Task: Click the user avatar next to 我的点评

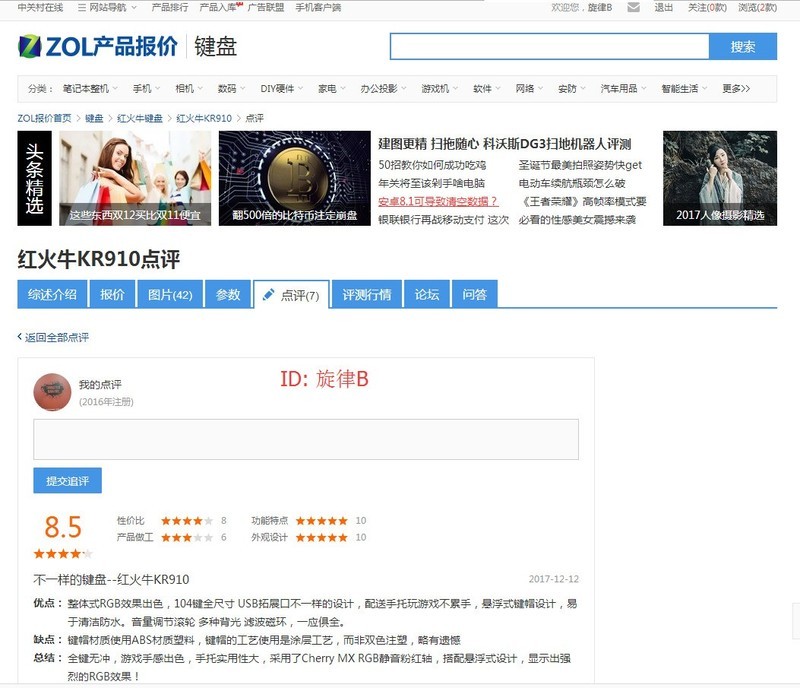Action: coord(52,392)
